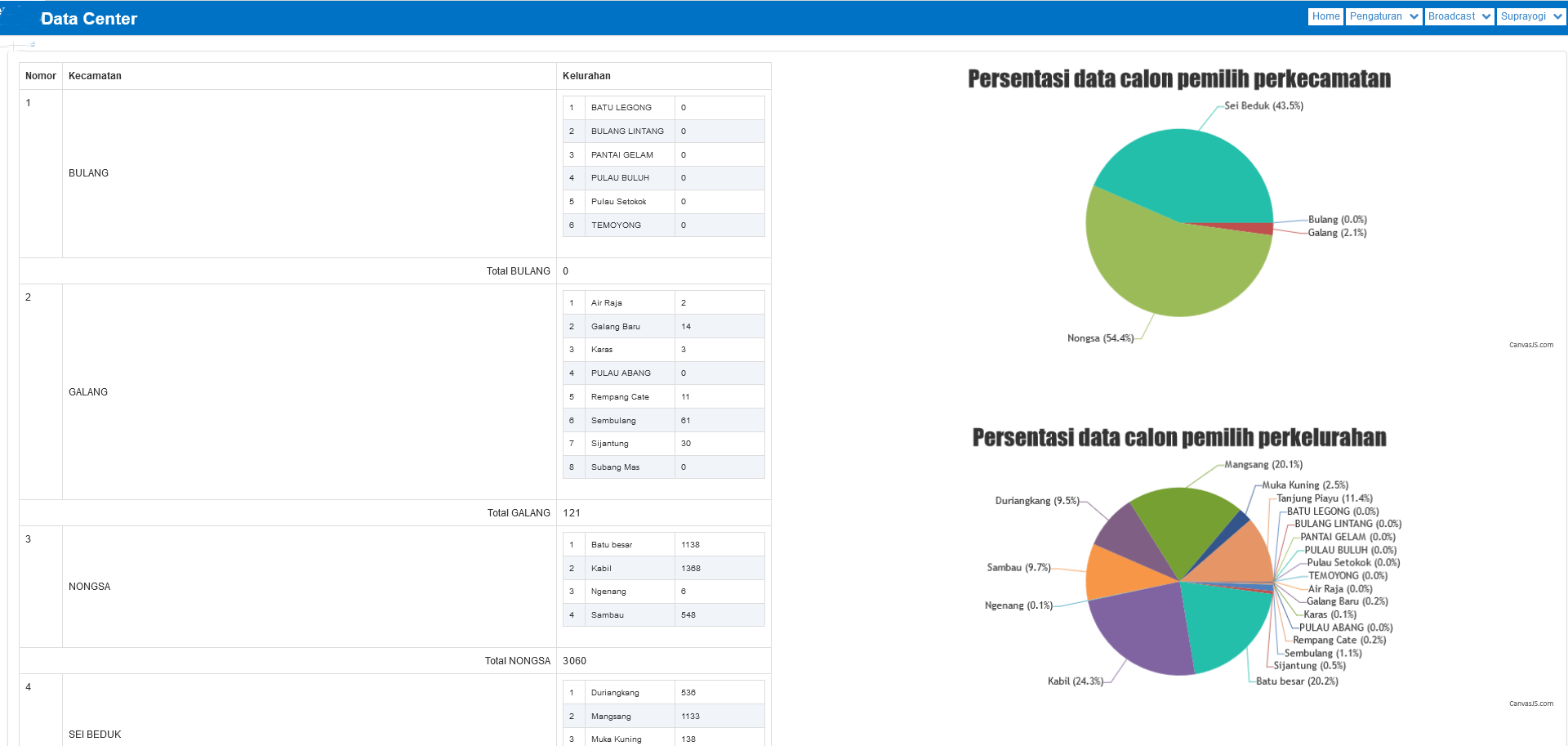The width and height of the screenshot is (1568, 746).
Task: Open the Suprayogi user dropdown
Action: pos(1530,16)
